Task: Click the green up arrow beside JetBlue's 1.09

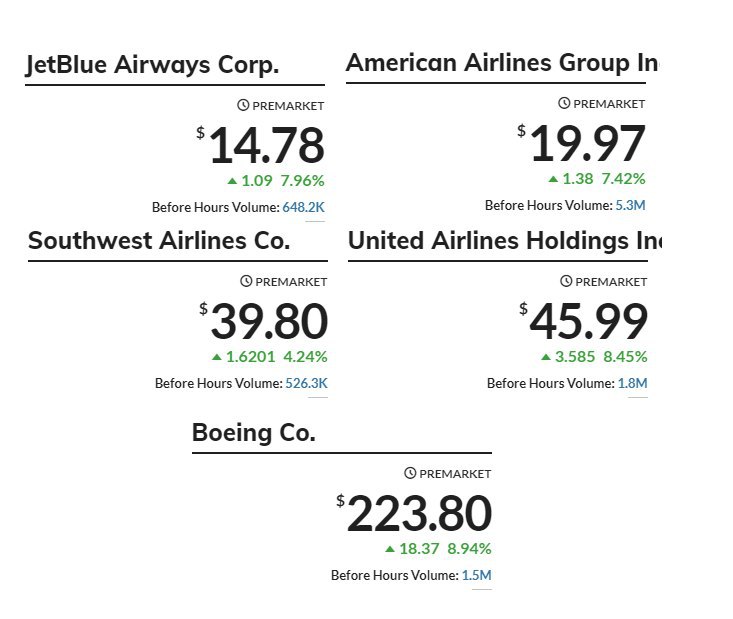Action: click(x=232, y=181)
